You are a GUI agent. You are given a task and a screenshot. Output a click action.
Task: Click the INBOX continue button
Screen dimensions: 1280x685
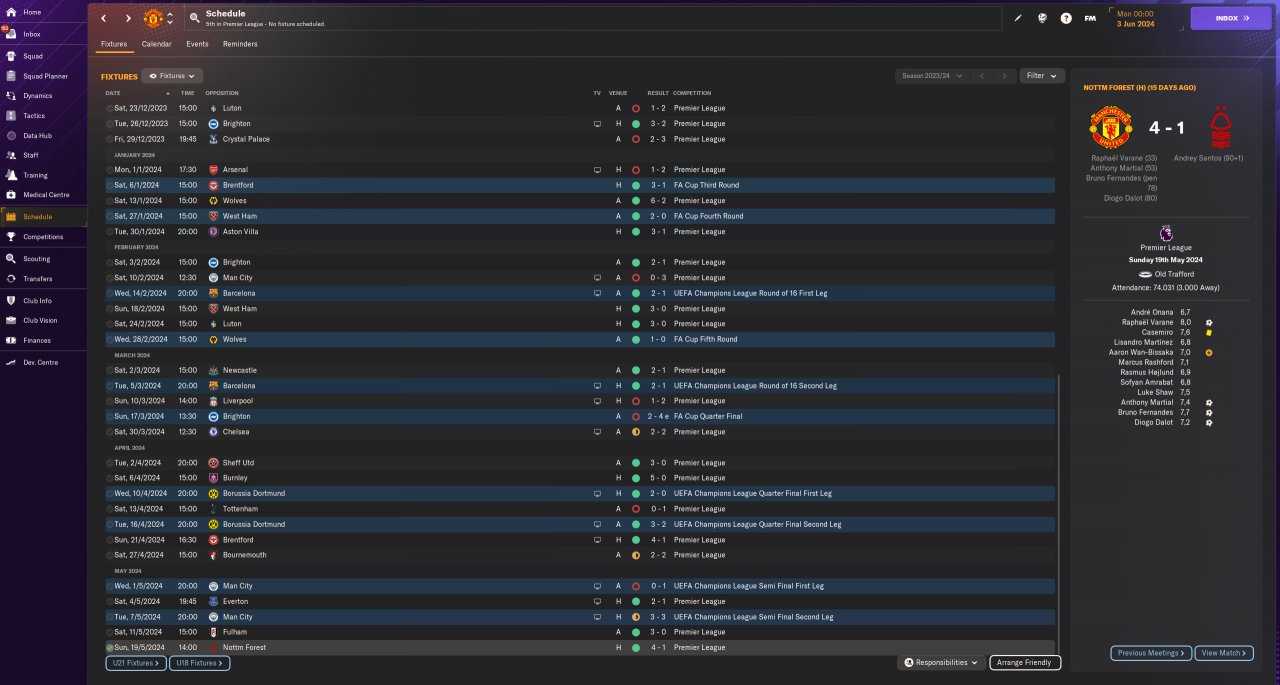tap(1230, 18)
